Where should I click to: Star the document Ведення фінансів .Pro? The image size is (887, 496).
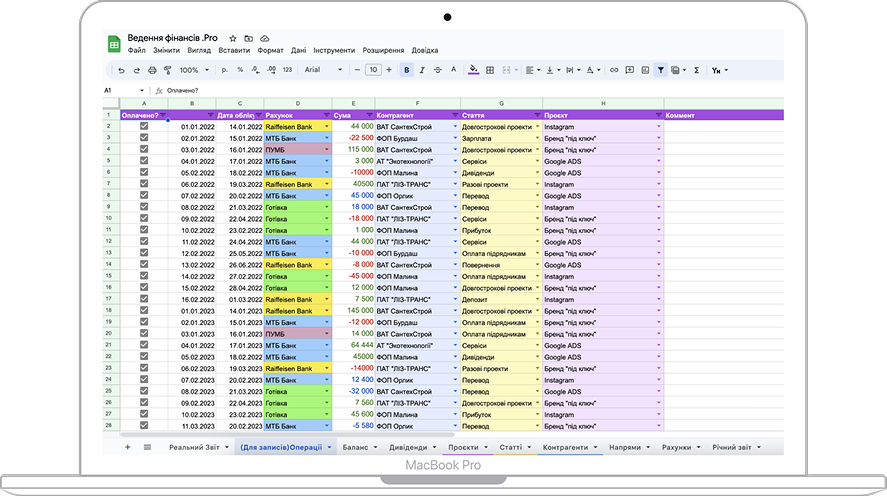coord(232,38)
